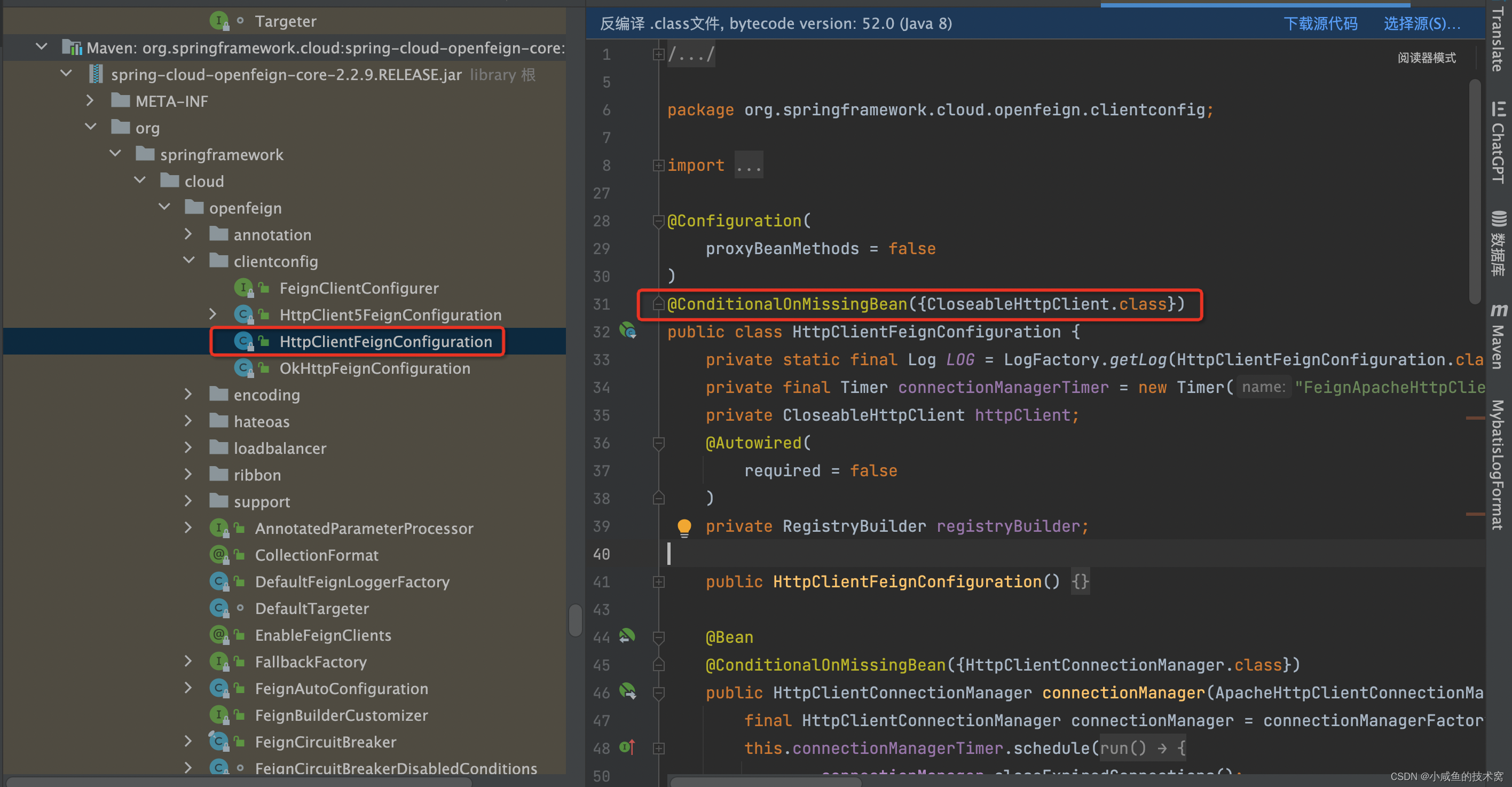Click the 选择源(S)... link

[x=1422, y=23]
